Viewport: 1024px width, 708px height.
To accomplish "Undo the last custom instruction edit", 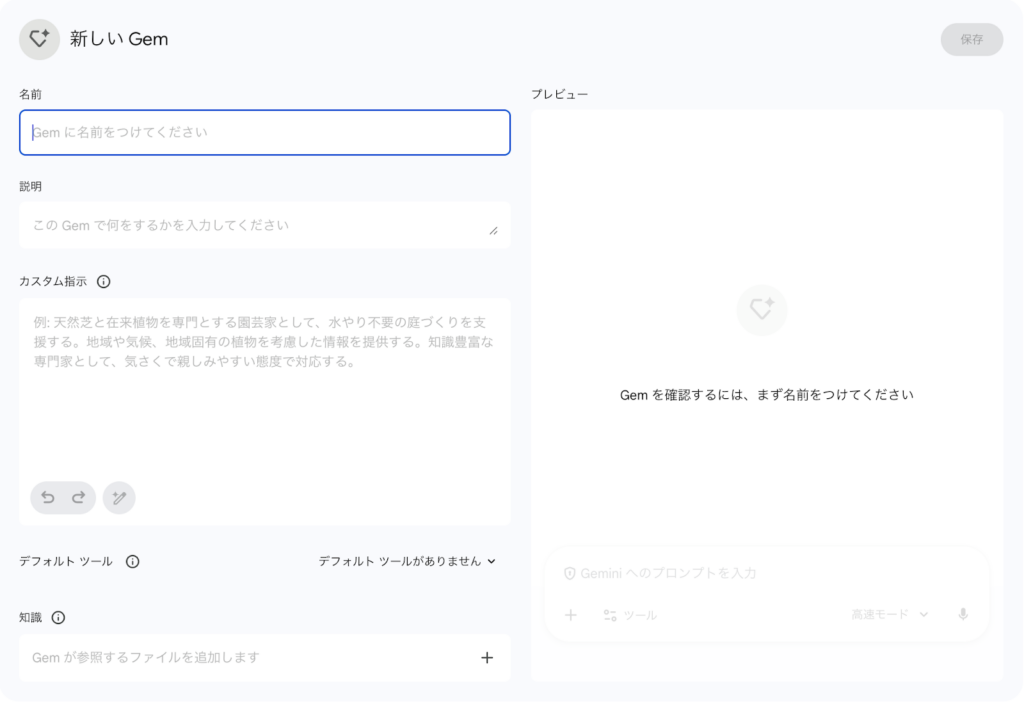I will coord(48,497).
